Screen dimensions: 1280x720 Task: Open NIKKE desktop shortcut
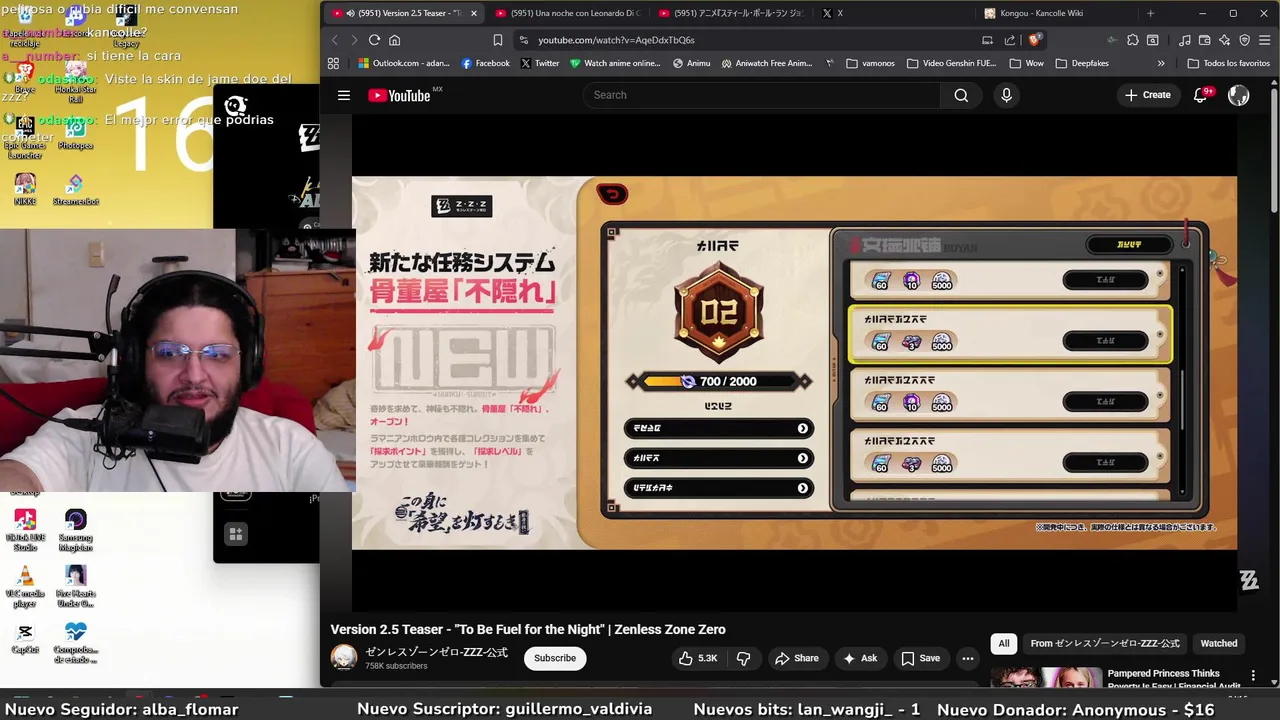tap(25, 189)
